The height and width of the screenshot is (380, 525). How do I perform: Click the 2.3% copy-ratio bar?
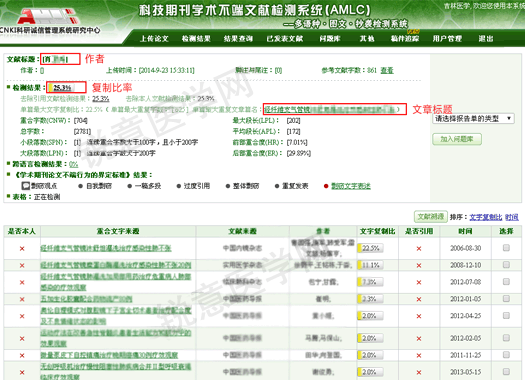point(370,299)
